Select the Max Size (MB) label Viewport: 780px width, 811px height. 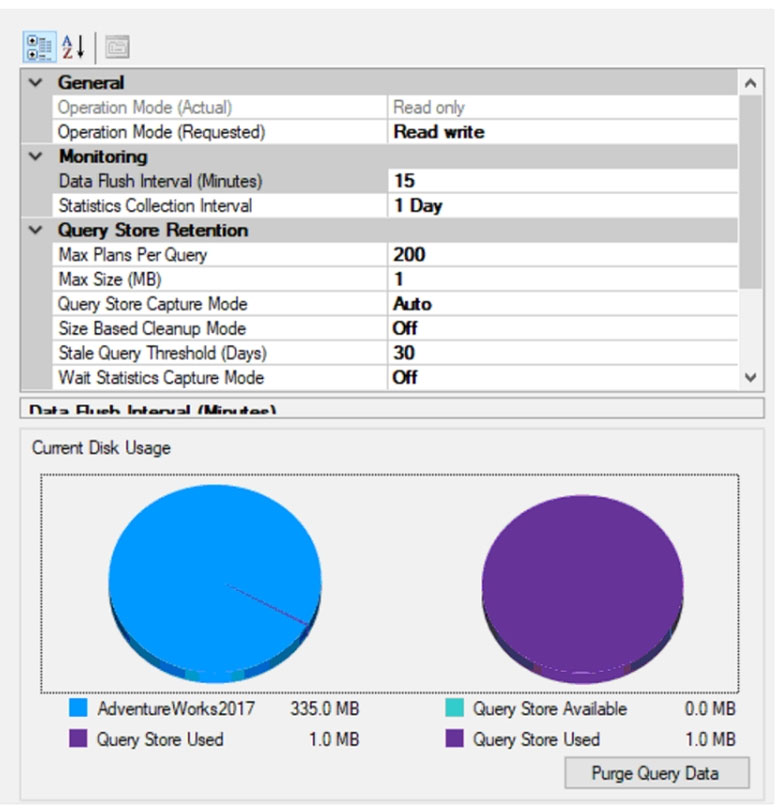(110, 279)
